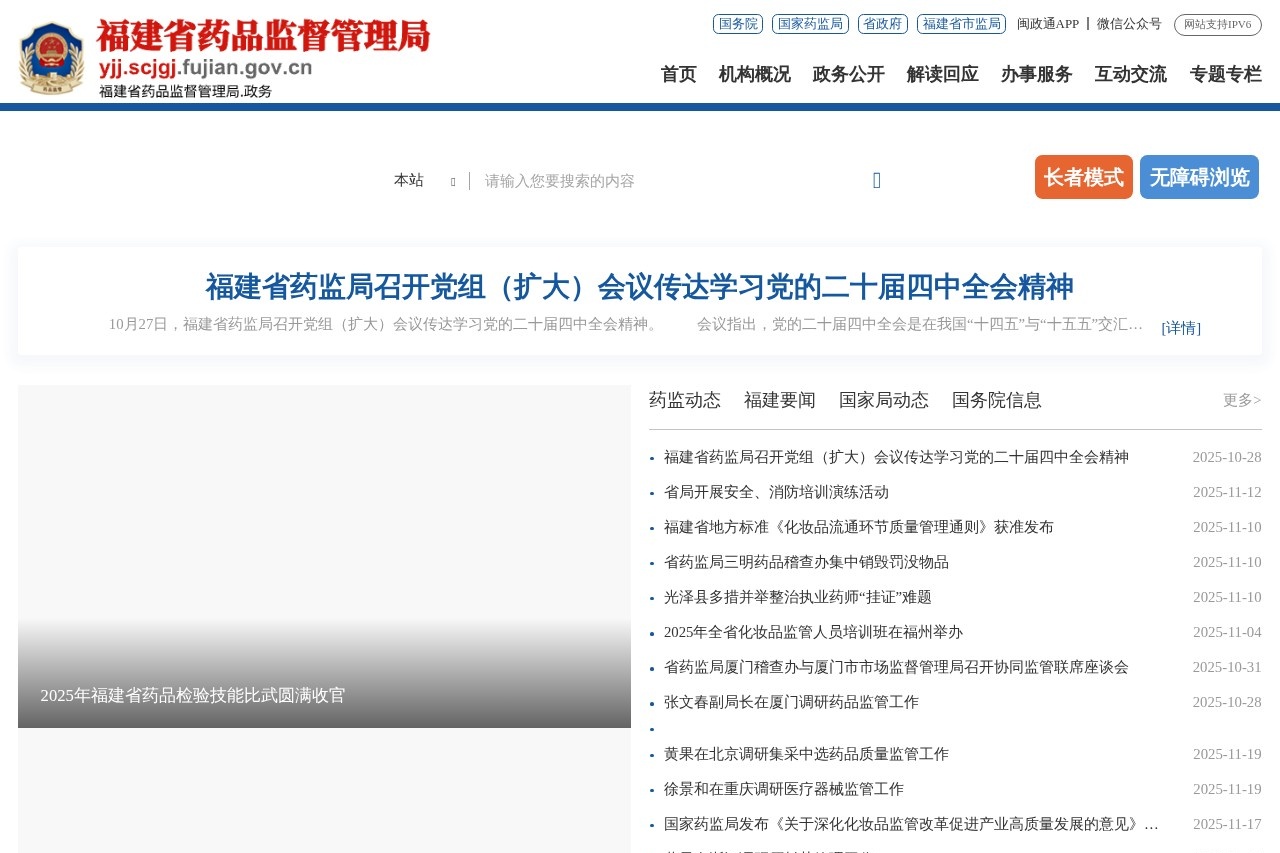The image size is (1280, 853).
Task: Open 闽政通APP link
Action: tap(1048, 24)
